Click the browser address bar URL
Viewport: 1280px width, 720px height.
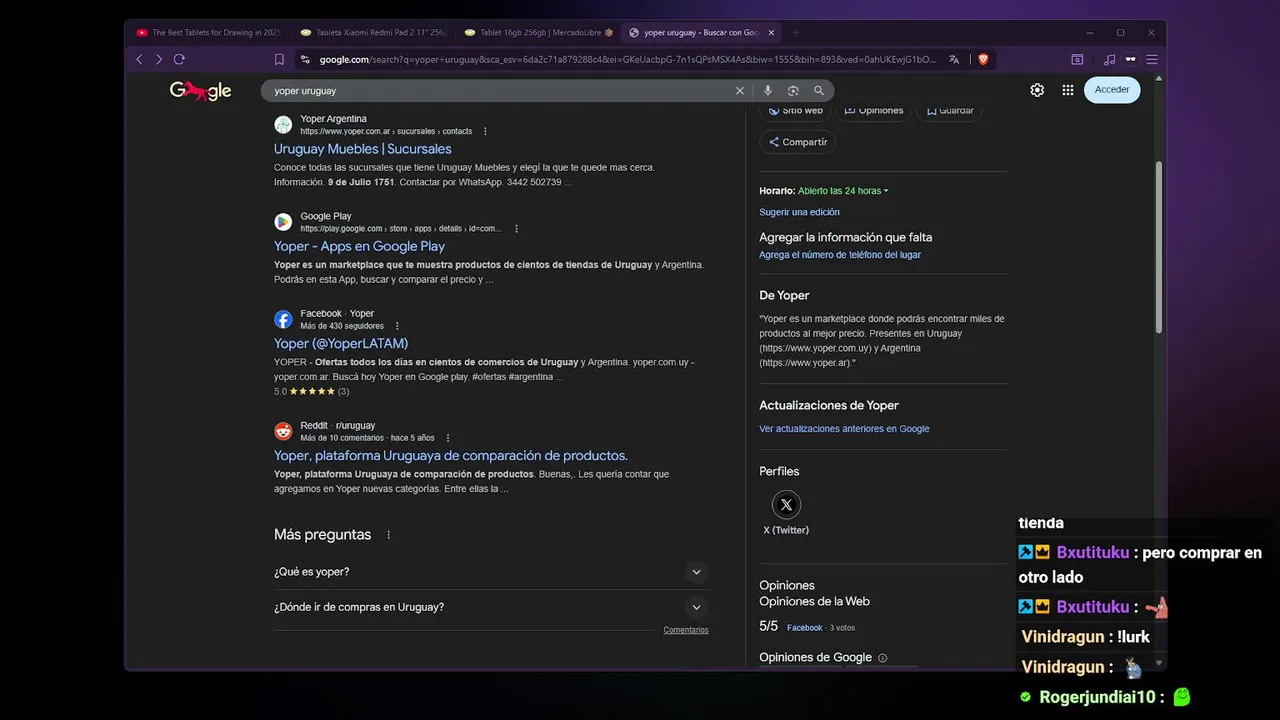(x=627, y=60)
